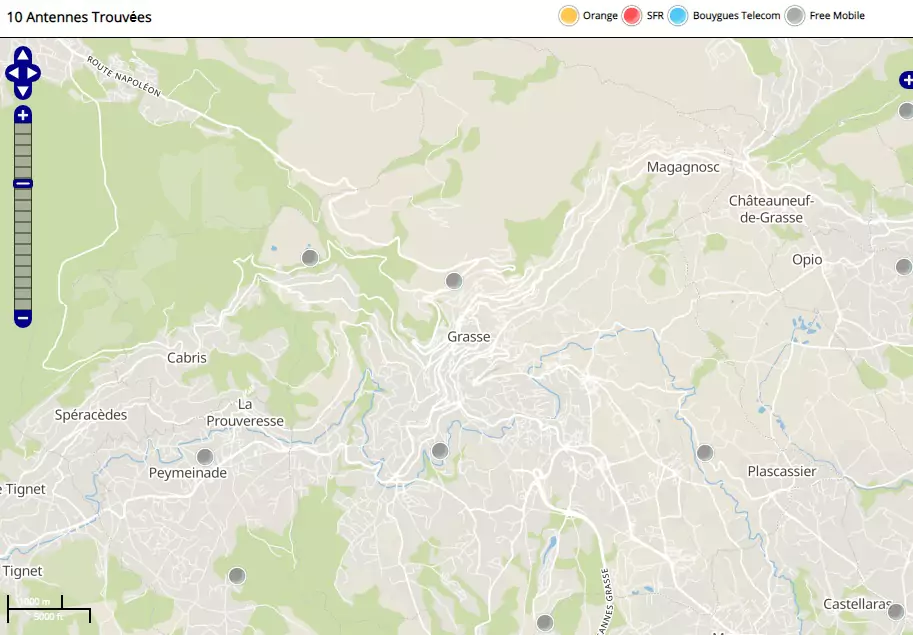
Task: Zoom in using the plus button
Action: point(23,115)
